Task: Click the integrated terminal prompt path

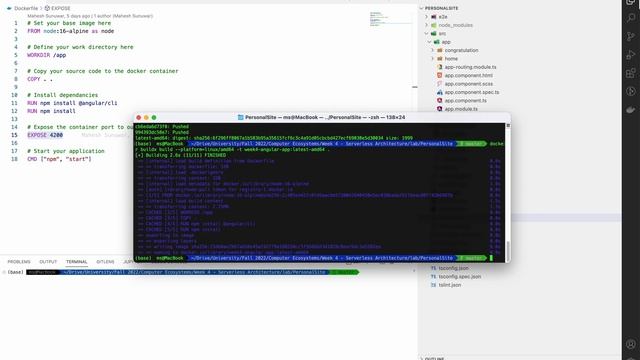Action: pyautogui.click(x=194, y=272)
